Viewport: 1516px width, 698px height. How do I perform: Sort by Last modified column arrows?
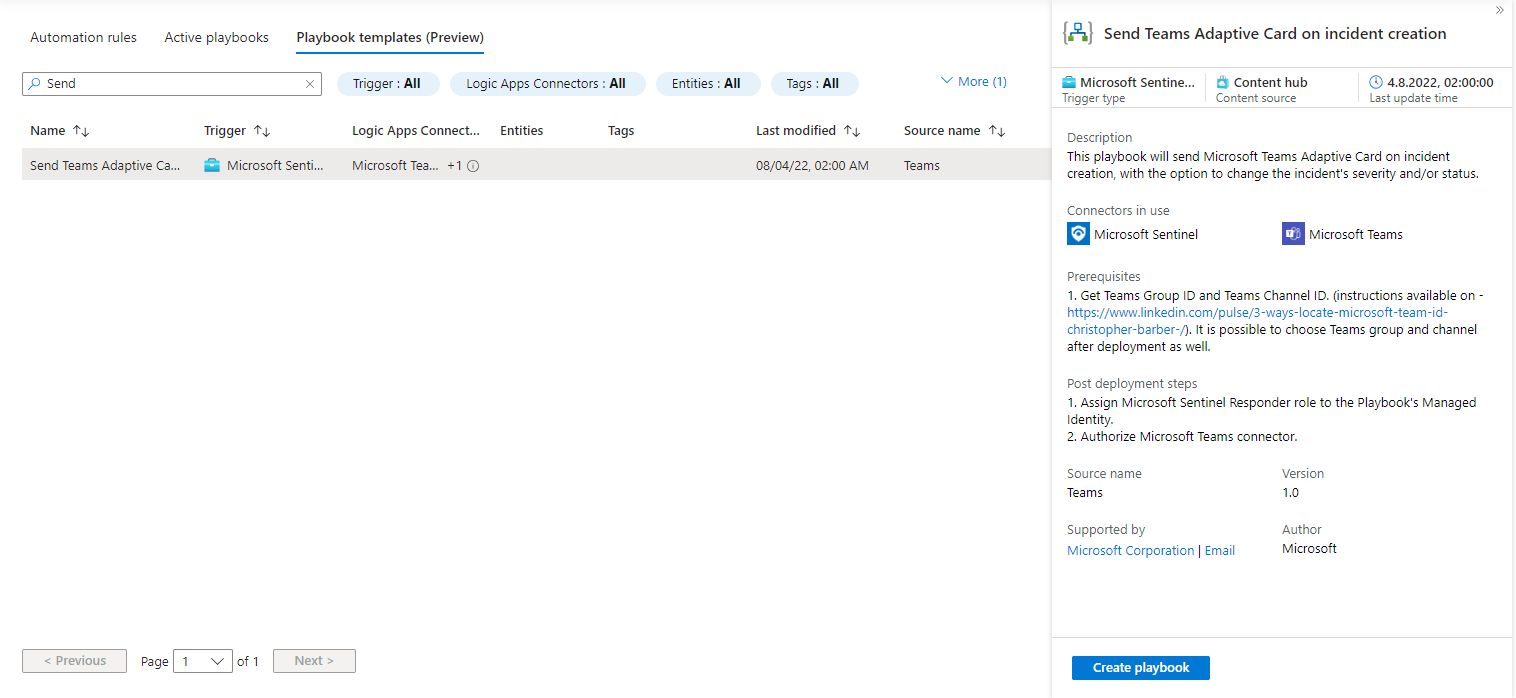(x=852, y=131)
